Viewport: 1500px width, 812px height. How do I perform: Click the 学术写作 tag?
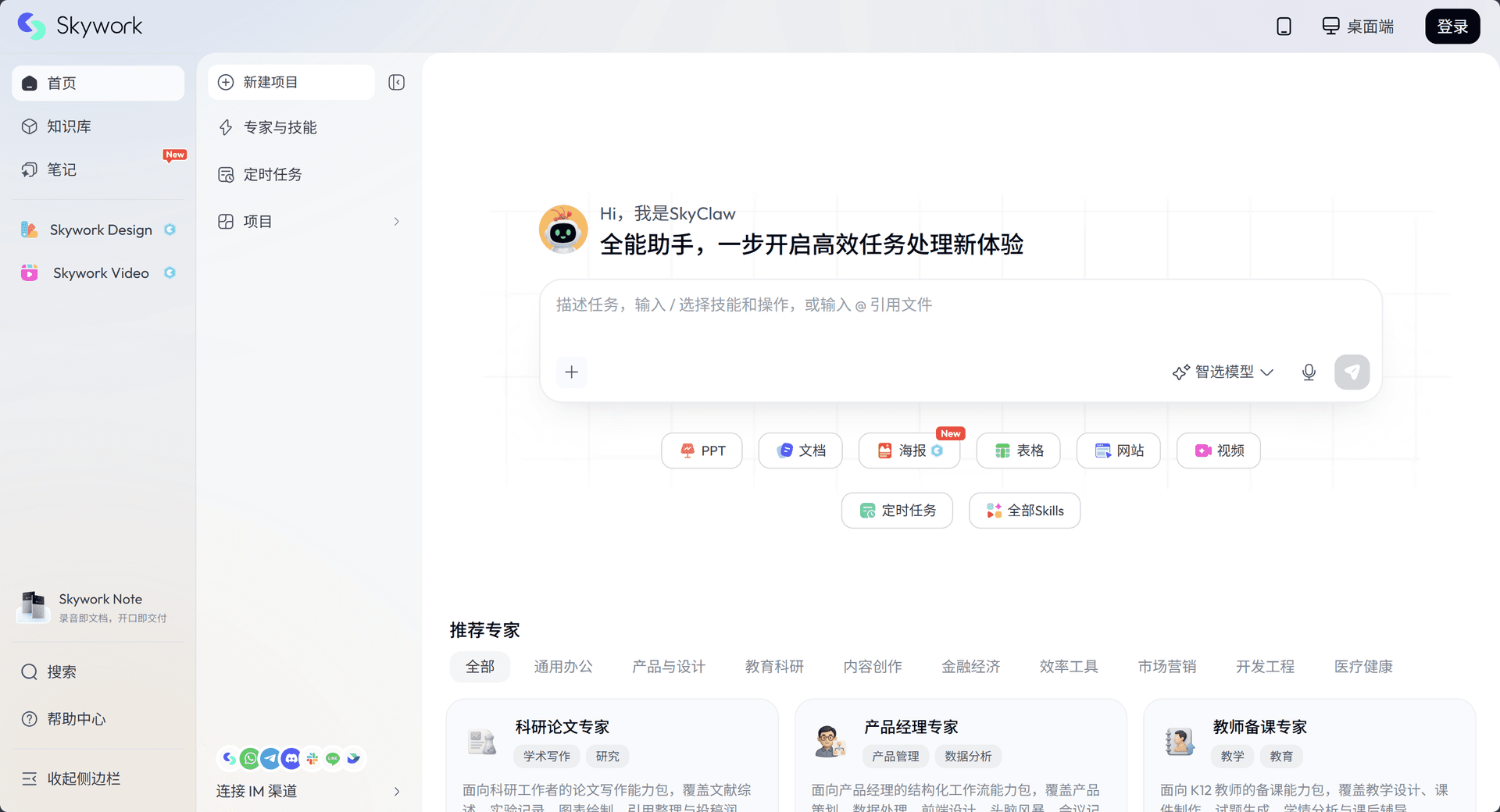click(547, 756)
